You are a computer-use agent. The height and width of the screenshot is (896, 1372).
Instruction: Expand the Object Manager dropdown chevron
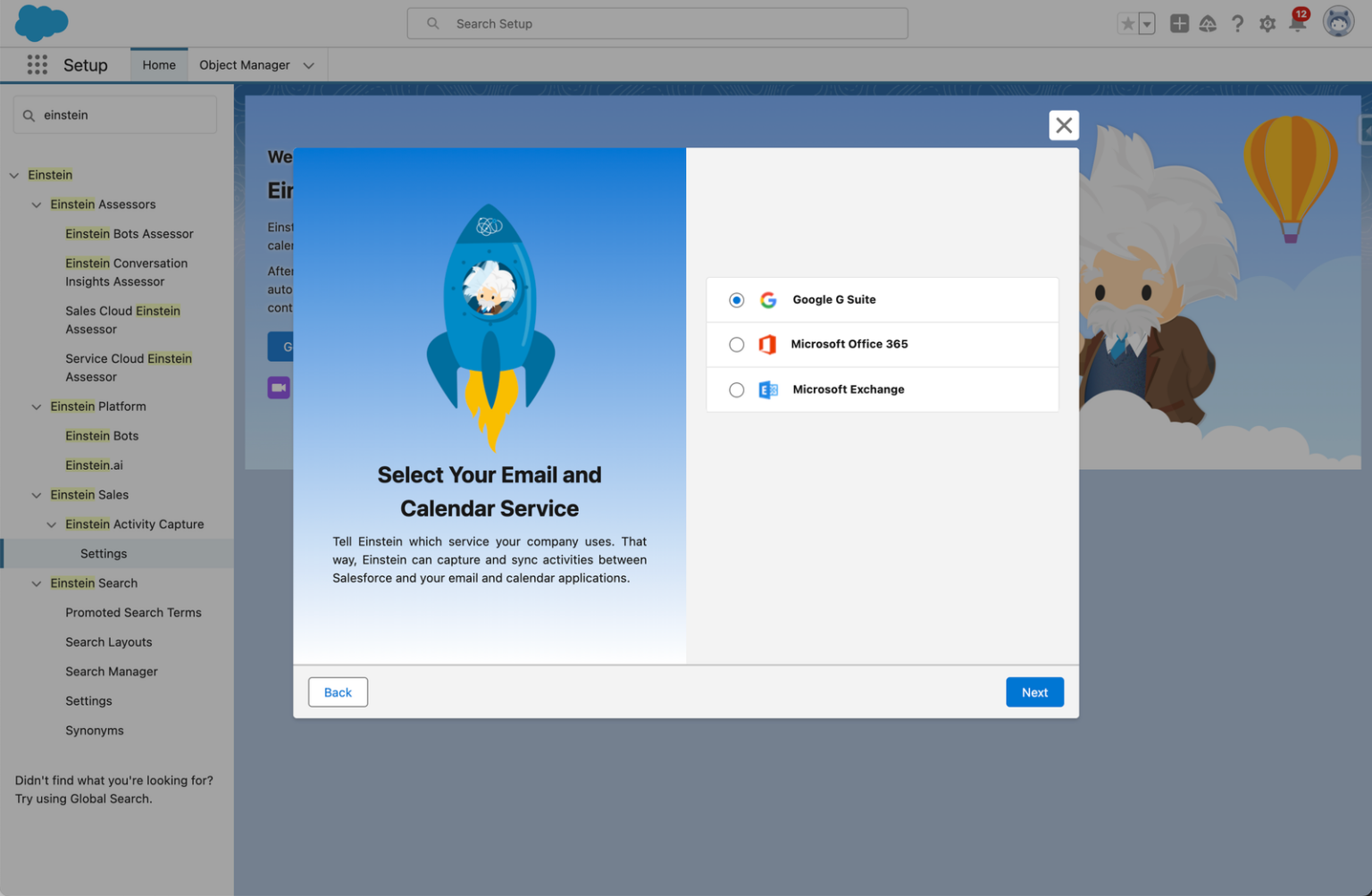point(309,64)
